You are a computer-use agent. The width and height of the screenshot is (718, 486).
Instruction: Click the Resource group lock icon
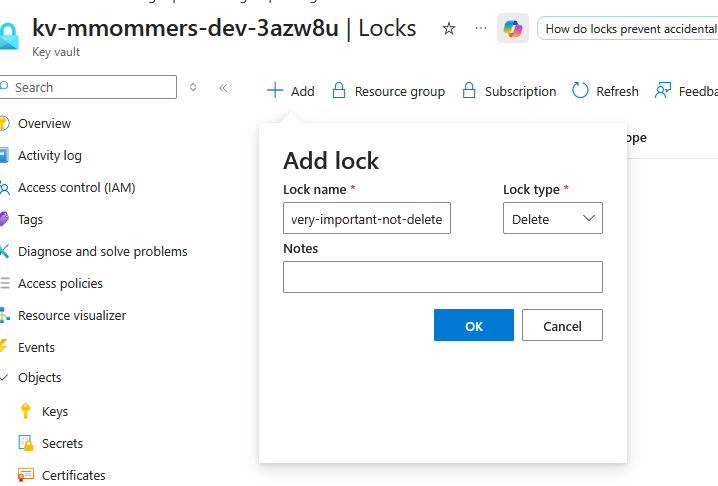(338, 90)
